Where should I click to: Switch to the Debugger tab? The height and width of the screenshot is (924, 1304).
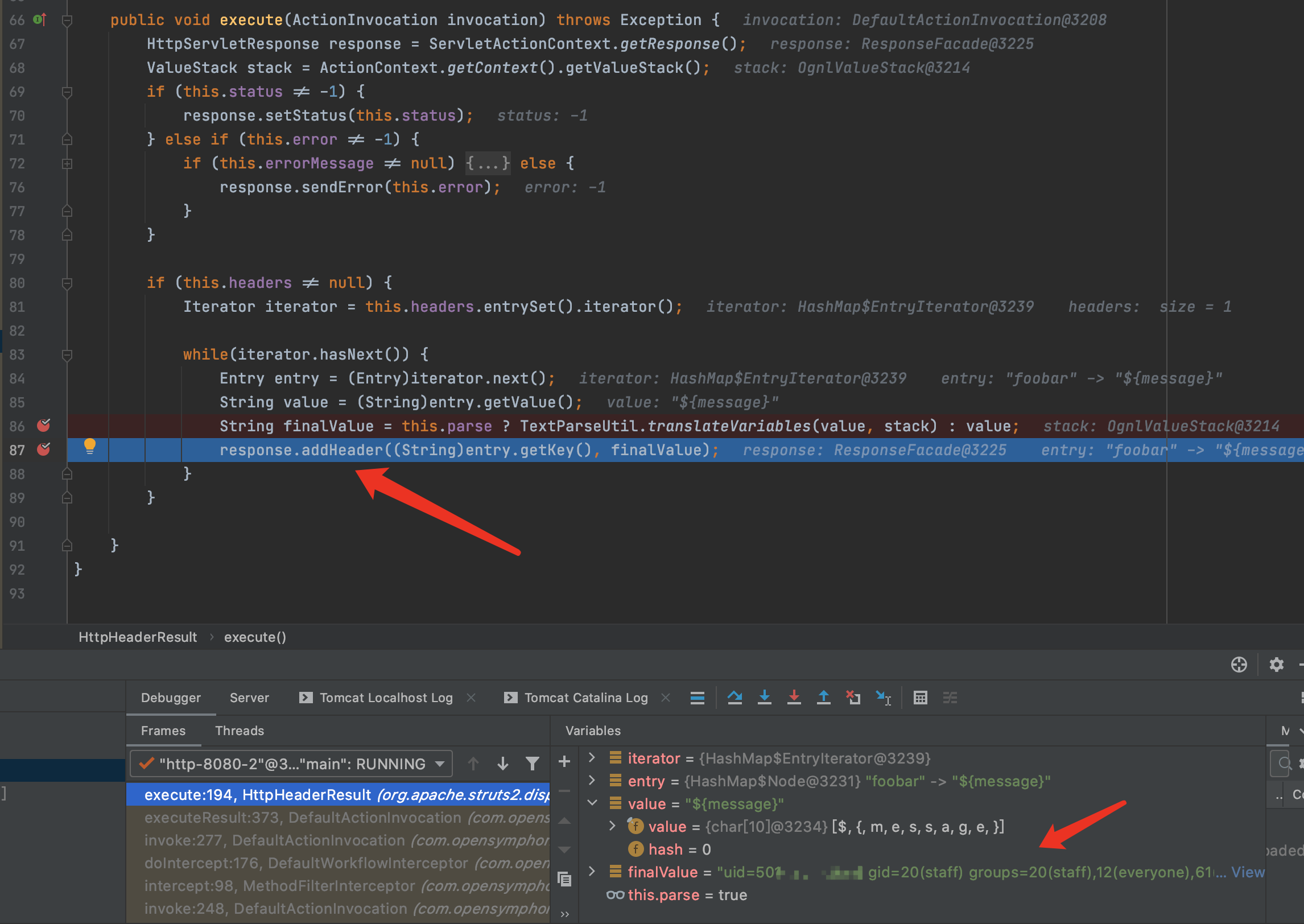(171, 698)
